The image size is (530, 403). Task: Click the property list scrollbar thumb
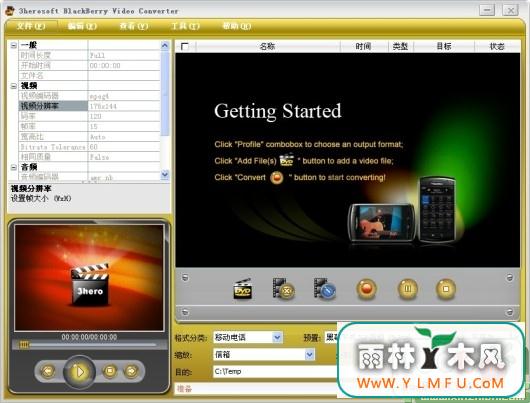(x=165, y=93)
